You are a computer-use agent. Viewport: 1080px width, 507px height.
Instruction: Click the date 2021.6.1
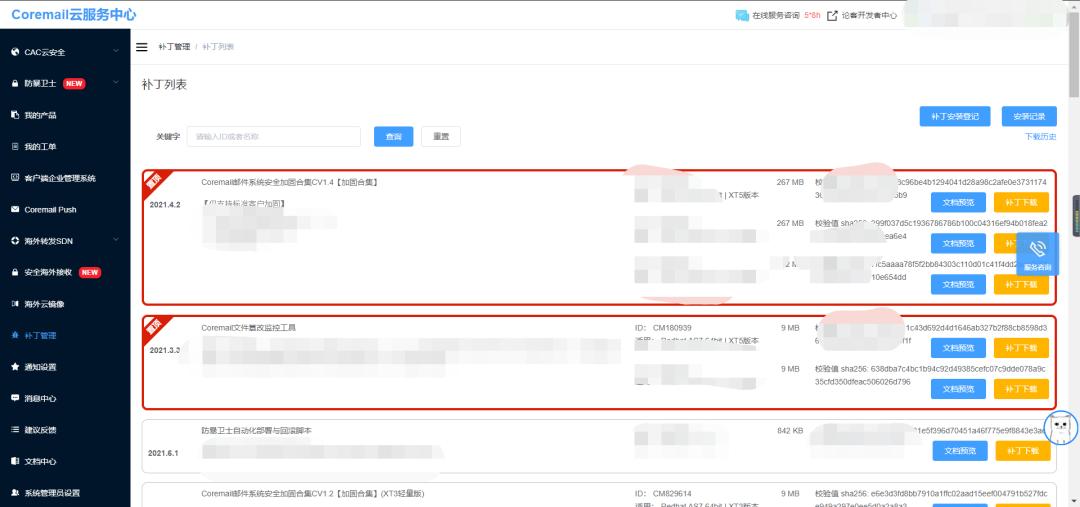(x=163, y=453)
